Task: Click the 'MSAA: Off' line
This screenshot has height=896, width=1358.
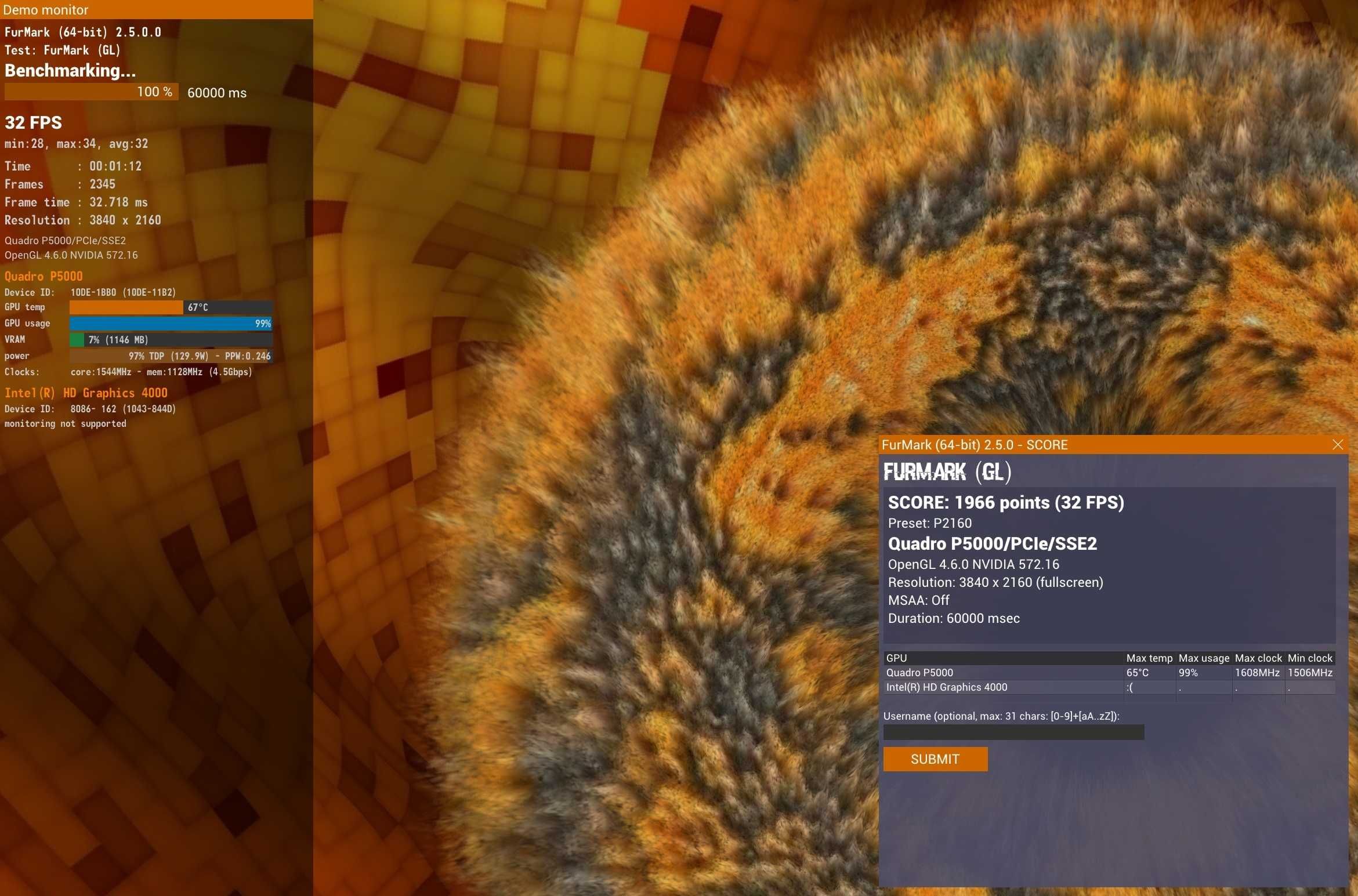Action: click(x=919, y=600)
